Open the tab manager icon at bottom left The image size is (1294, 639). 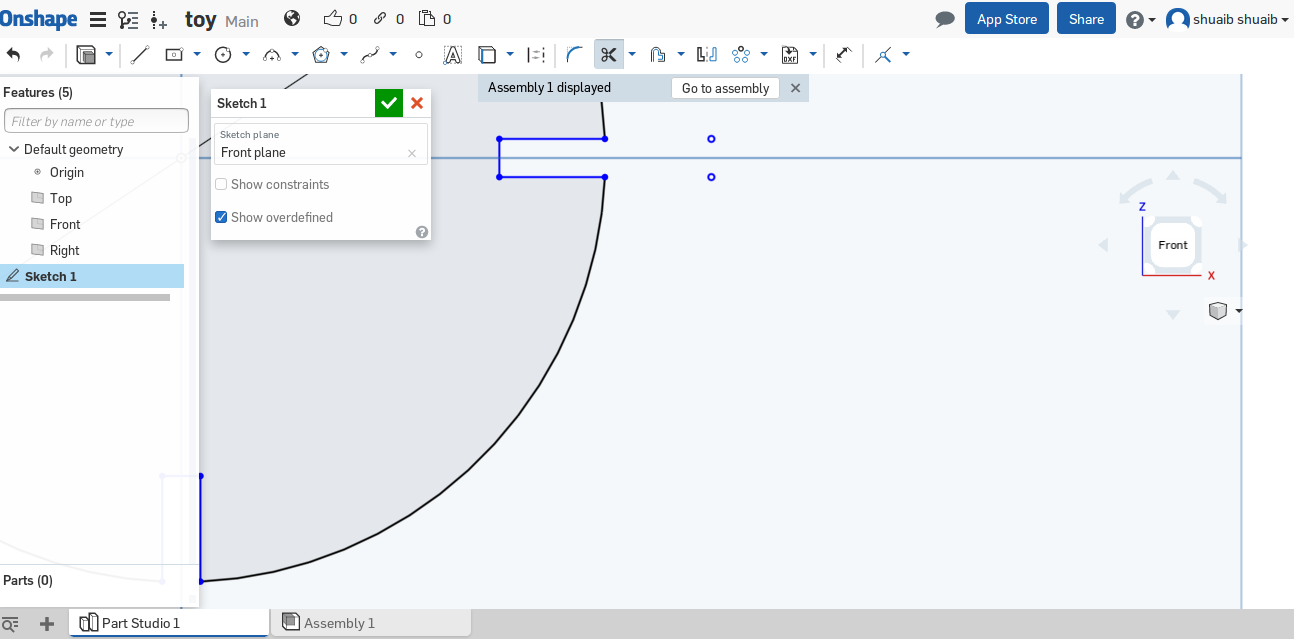click(x=11, y=624)
